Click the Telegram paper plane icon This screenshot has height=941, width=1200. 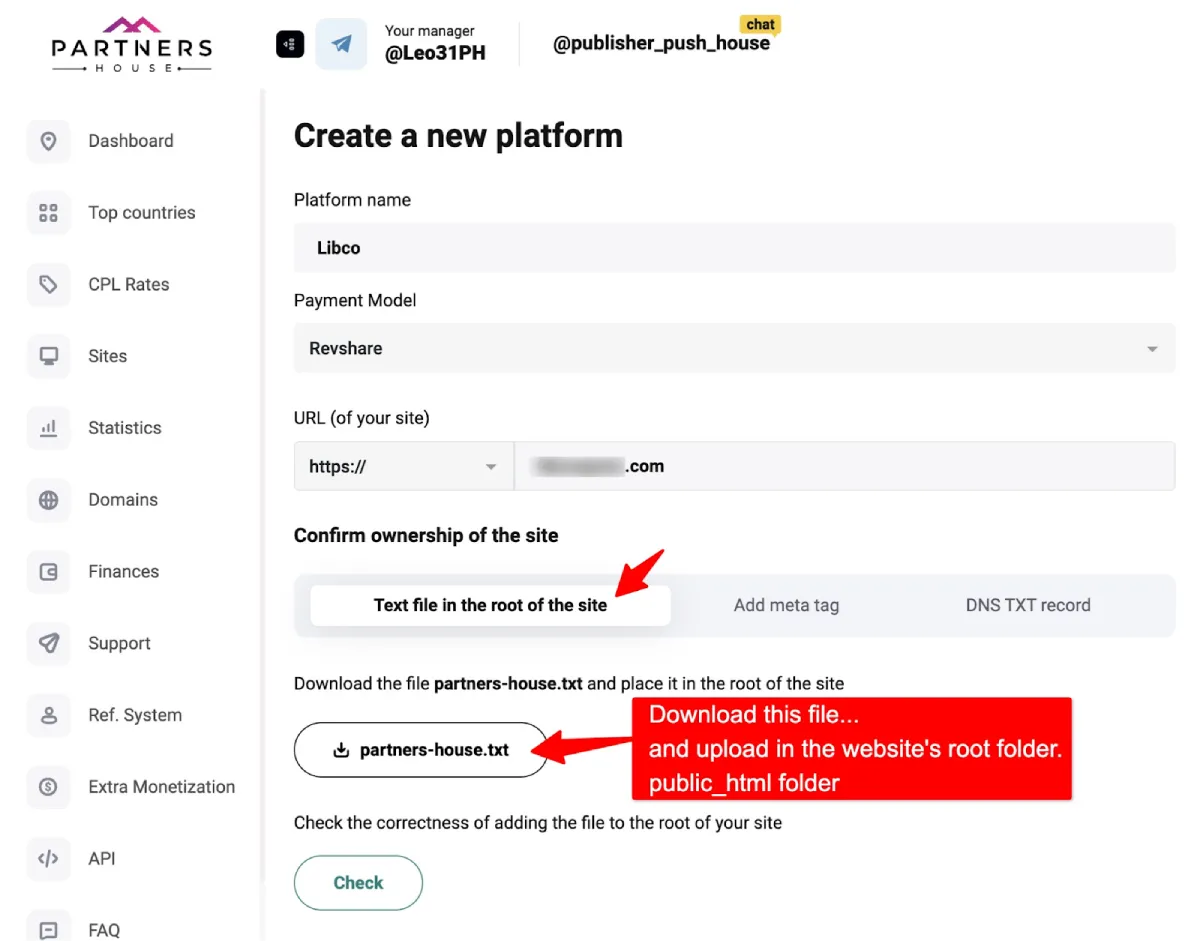tap(341, 44)
